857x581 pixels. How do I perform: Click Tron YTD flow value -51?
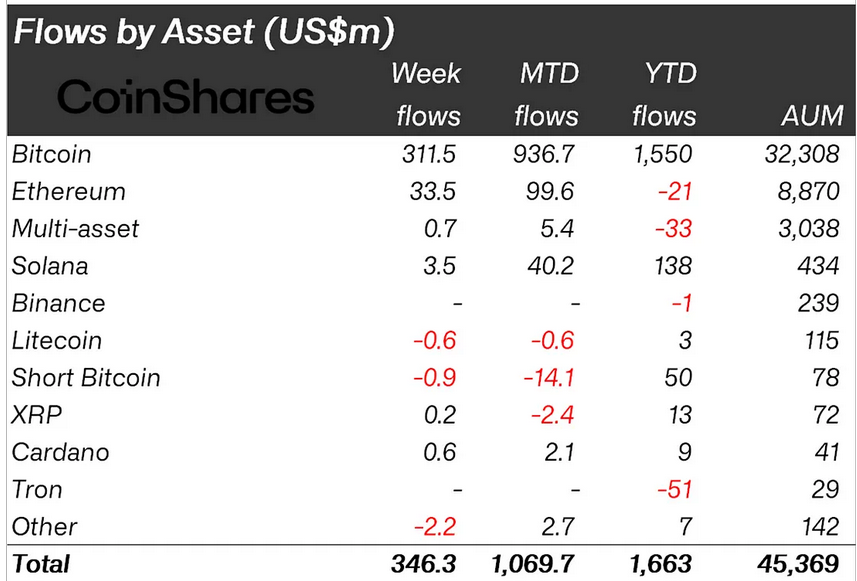click(674, 489)
